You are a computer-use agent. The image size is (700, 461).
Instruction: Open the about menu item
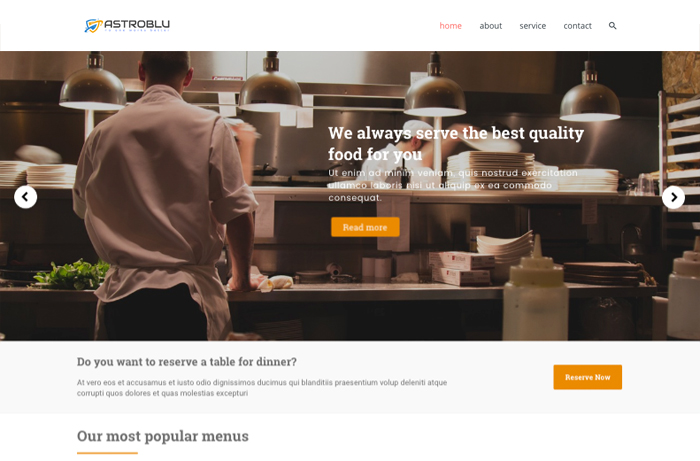click(x=491, y=26)
